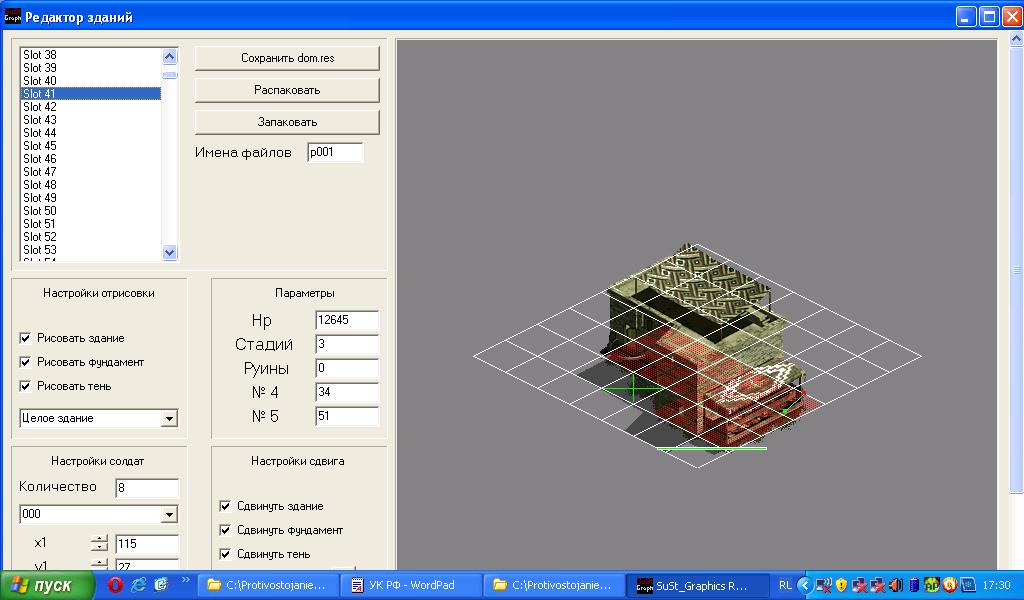Select highlighted Slot 41 row
Image resolution: width=1024 pixels, height=600 pixels.
click(x=91, y=94)
